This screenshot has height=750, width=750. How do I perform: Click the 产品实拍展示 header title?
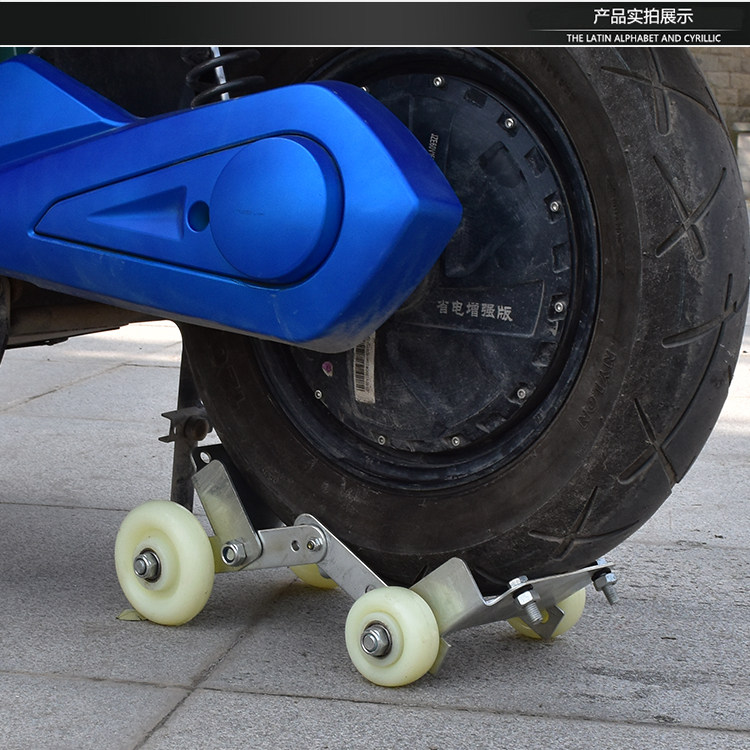(642, 16)
